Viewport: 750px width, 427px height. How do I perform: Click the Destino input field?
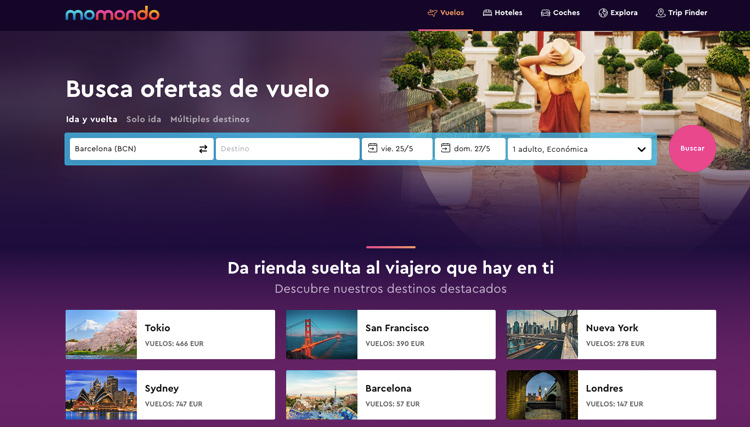pos(287,149)
